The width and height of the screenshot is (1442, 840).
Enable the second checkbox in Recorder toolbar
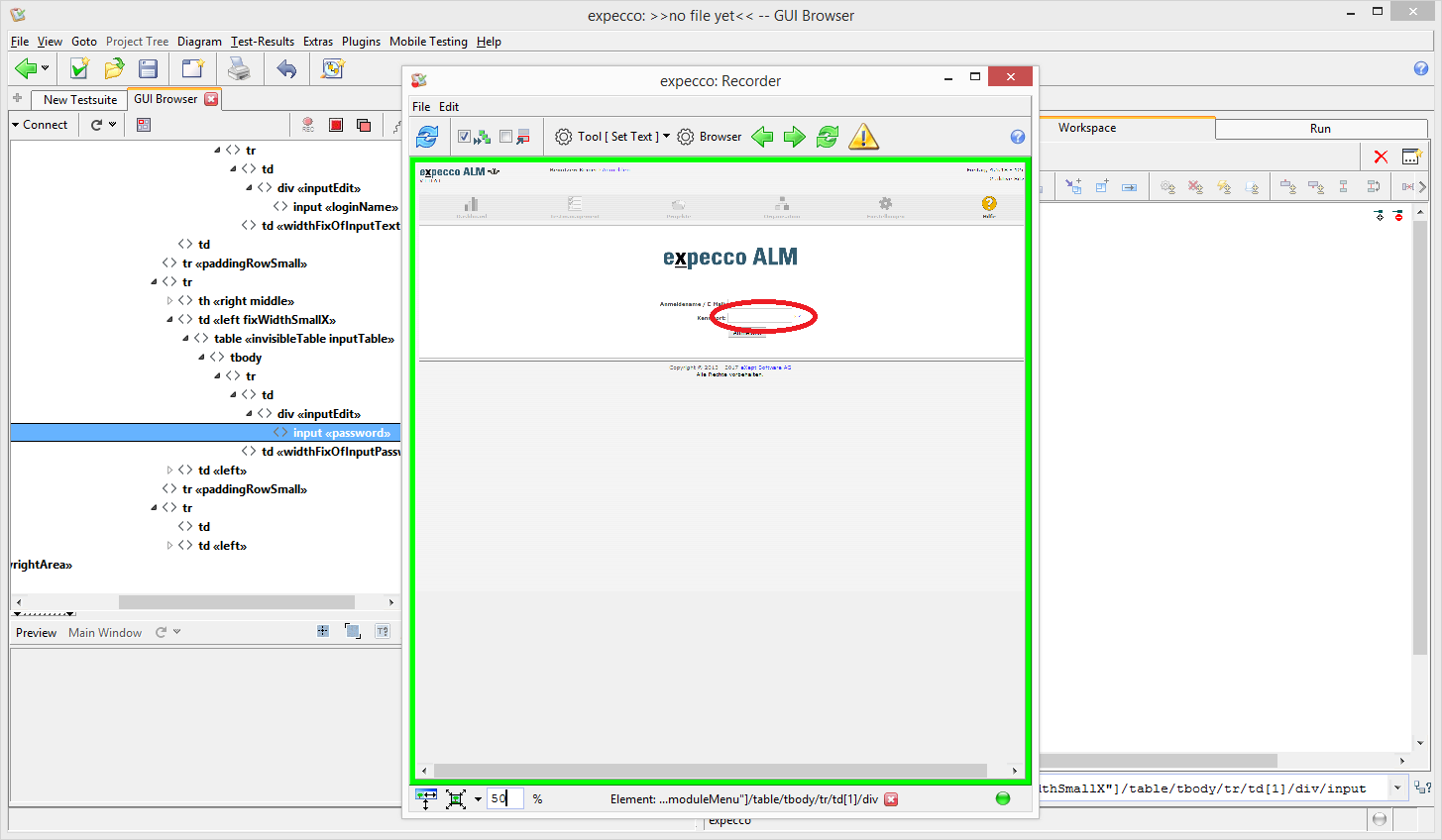(x=506, y=137)
